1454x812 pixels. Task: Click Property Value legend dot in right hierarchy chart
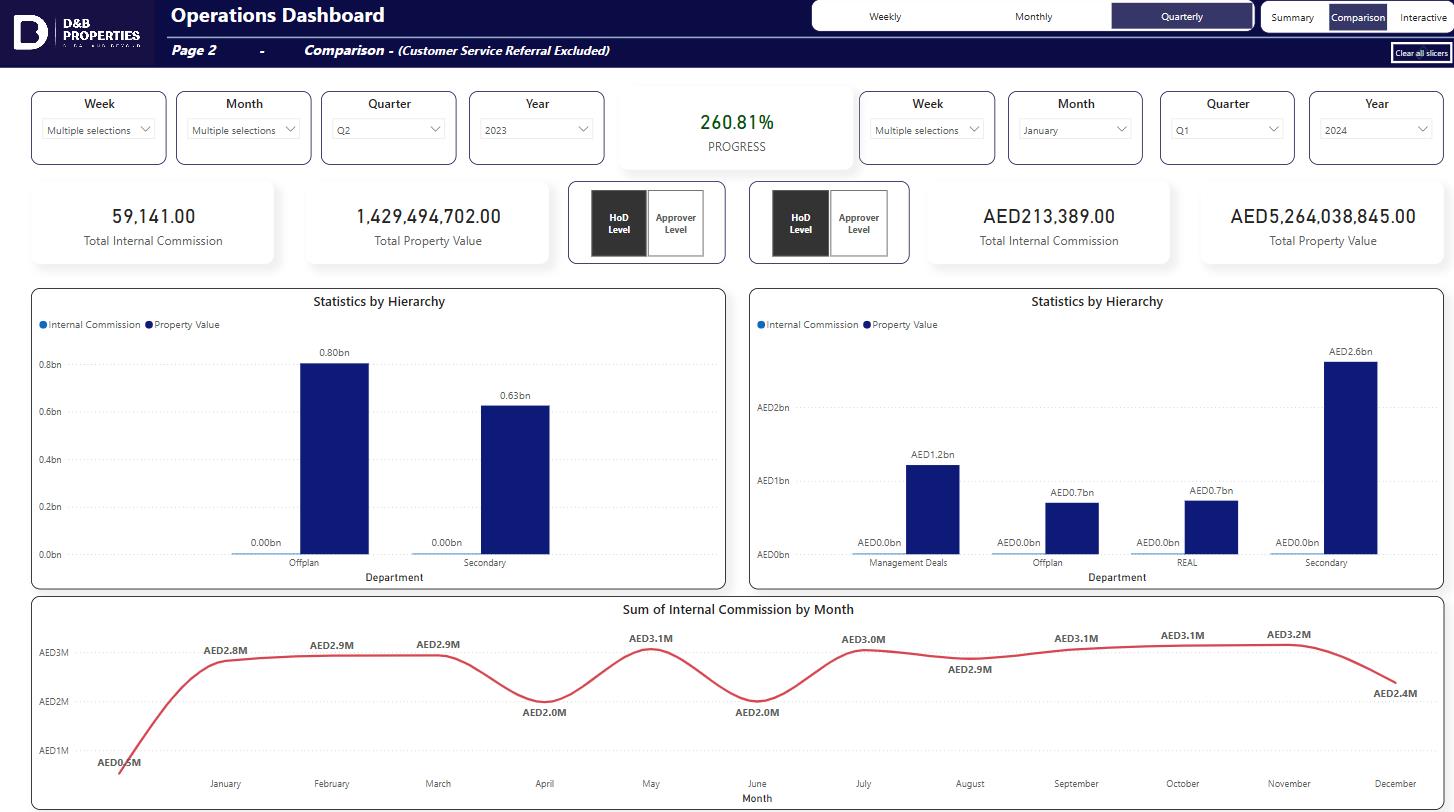tap(867, 325)
